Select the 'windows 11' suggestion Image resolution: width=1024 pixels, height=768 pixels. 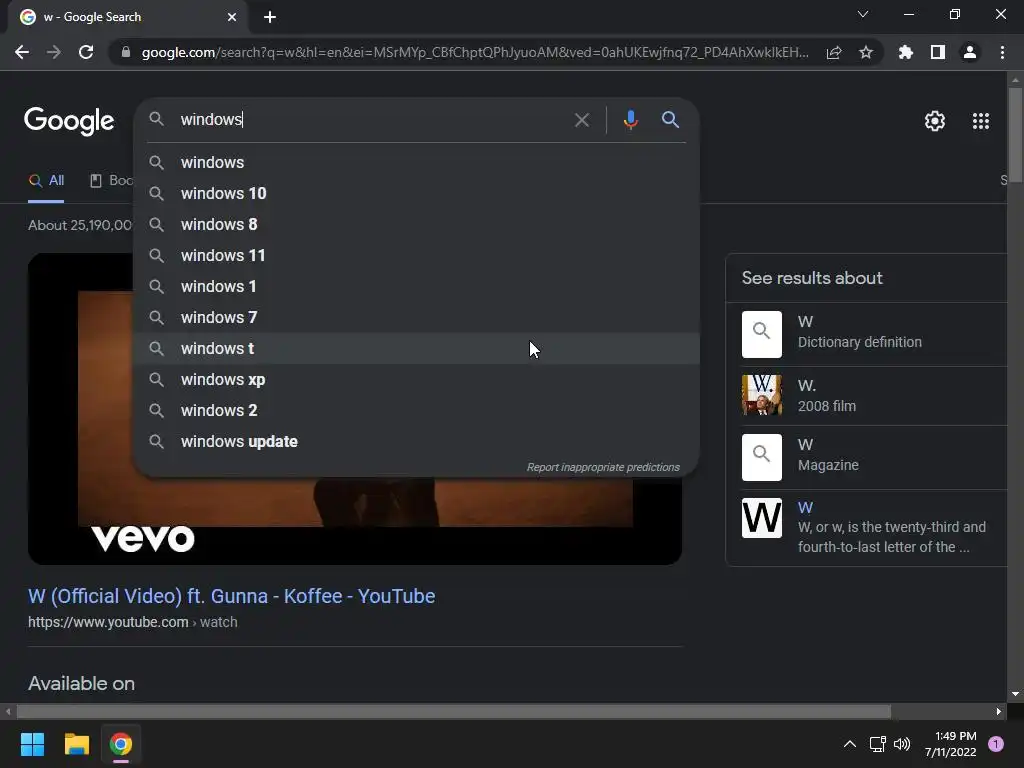(x=417, y=255)
